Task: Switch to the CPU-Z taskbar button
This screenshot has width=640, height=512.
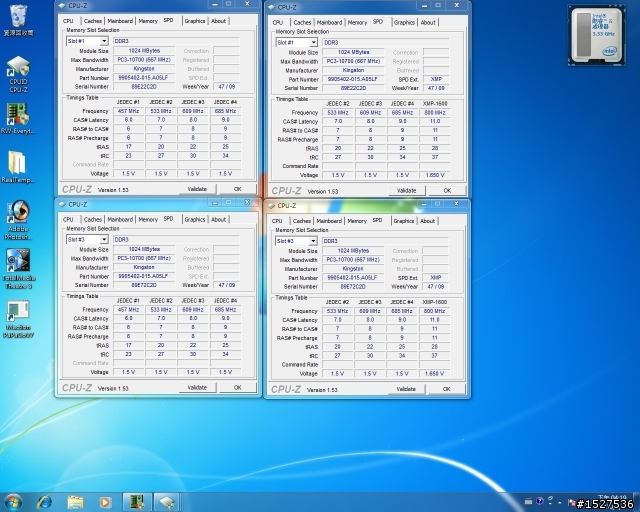Action: 167,502
